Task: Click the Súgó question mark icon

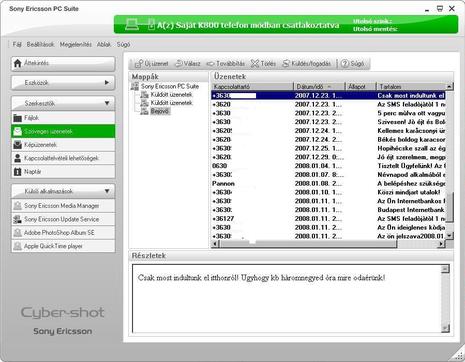Action: 345,63
